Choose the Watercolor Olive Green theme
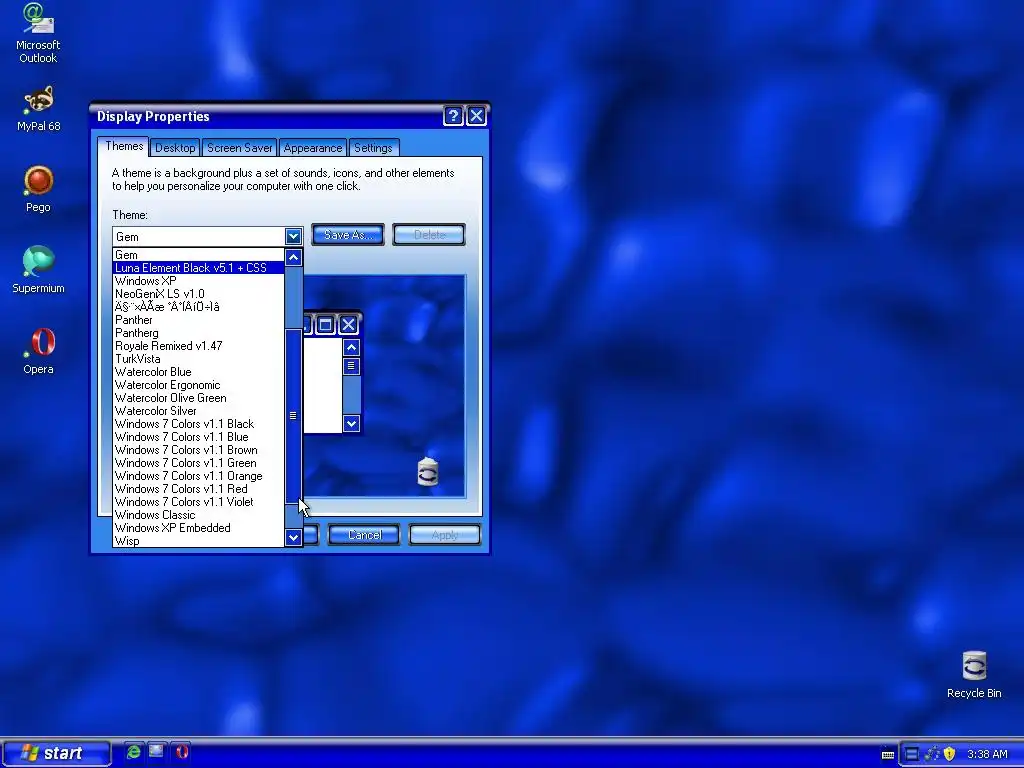The width and height of the screenshot is (1024, 768). click(x=199, y=398)
